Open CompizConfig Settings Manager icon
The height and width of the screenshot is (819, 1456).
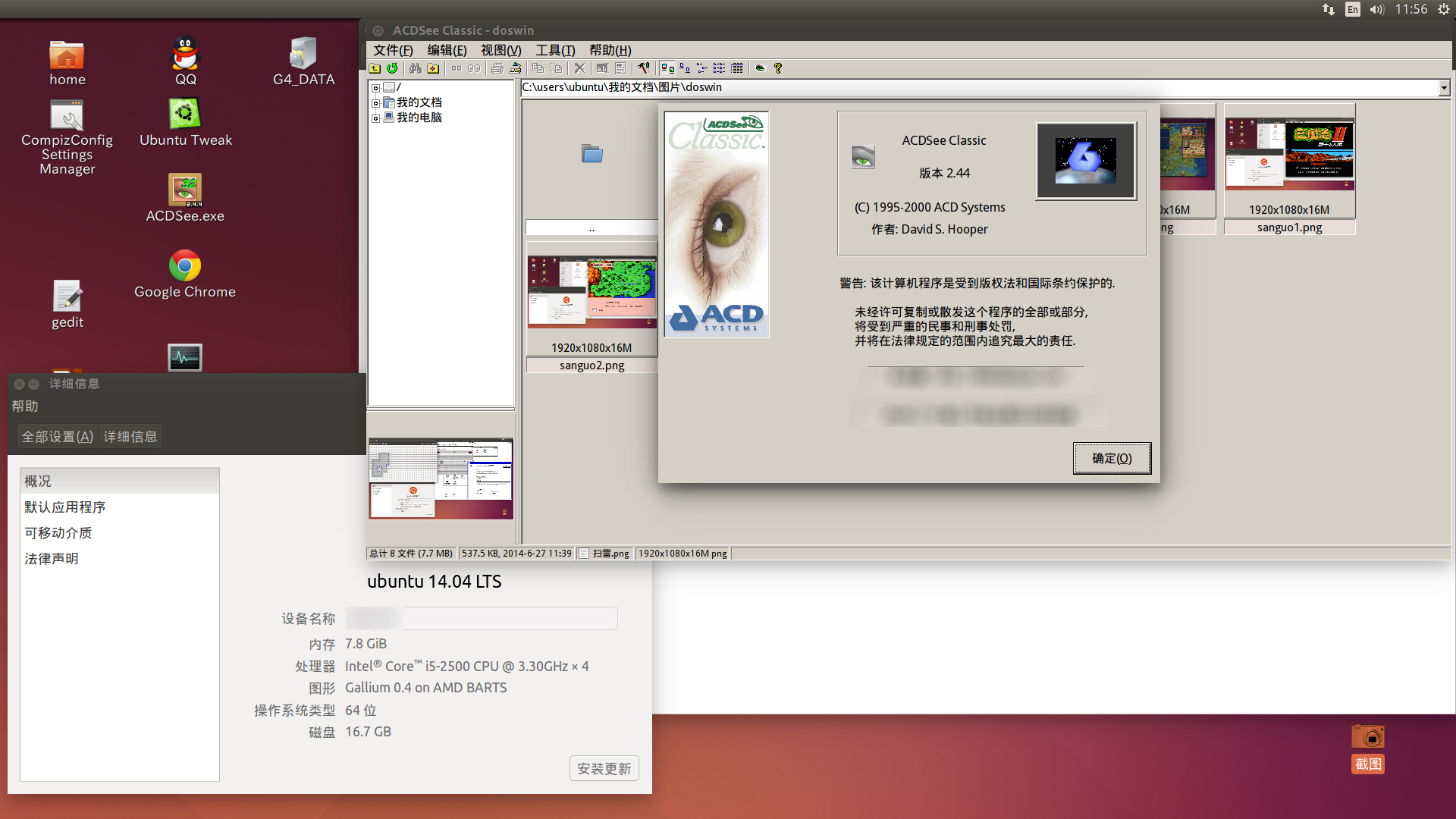click(67, 136)
